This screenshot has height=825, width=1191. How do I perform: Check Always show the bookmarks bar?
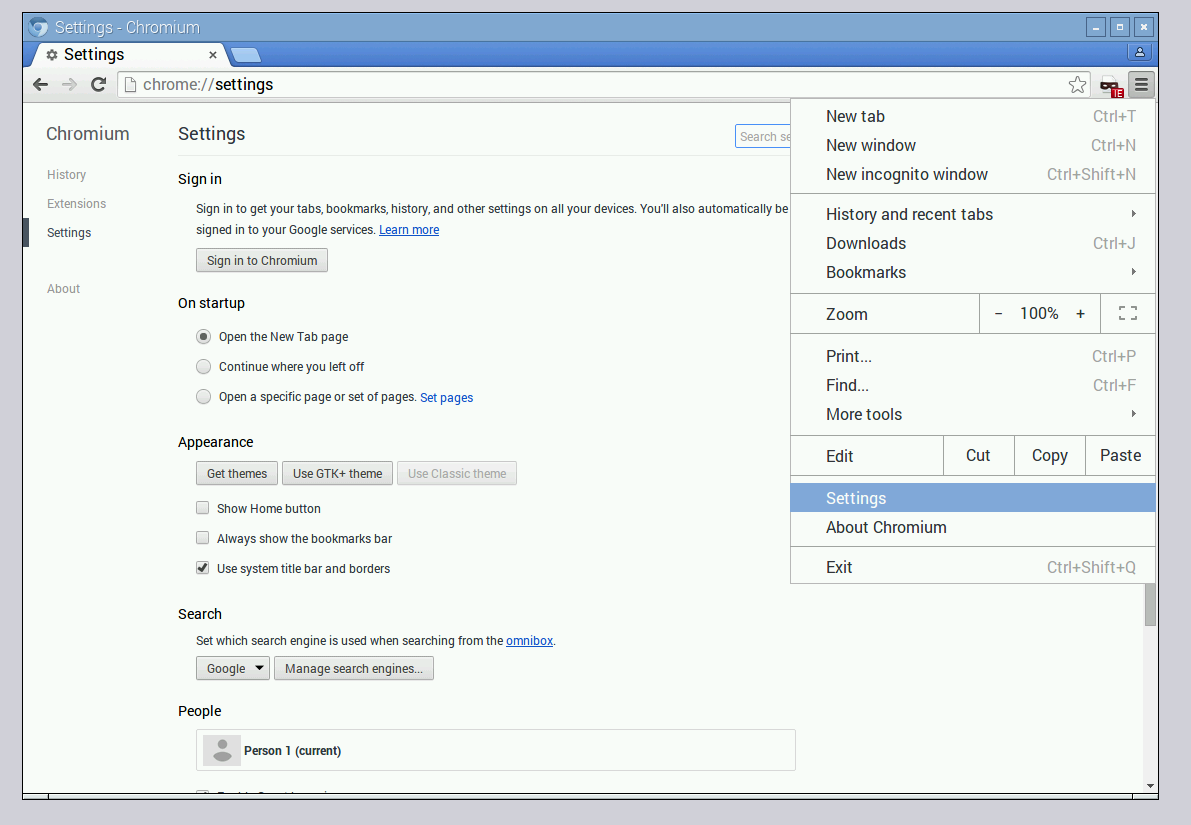(x=203, y=538)
